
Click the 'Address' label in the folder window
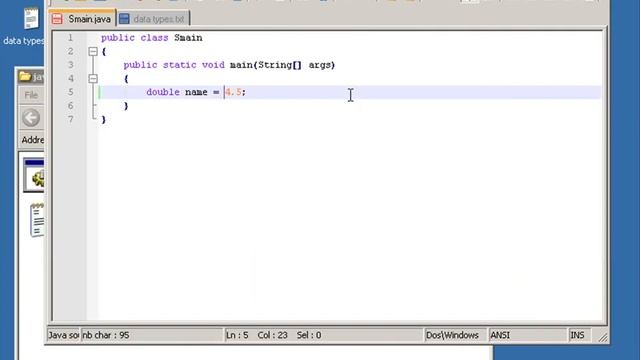tap(33, 140)
